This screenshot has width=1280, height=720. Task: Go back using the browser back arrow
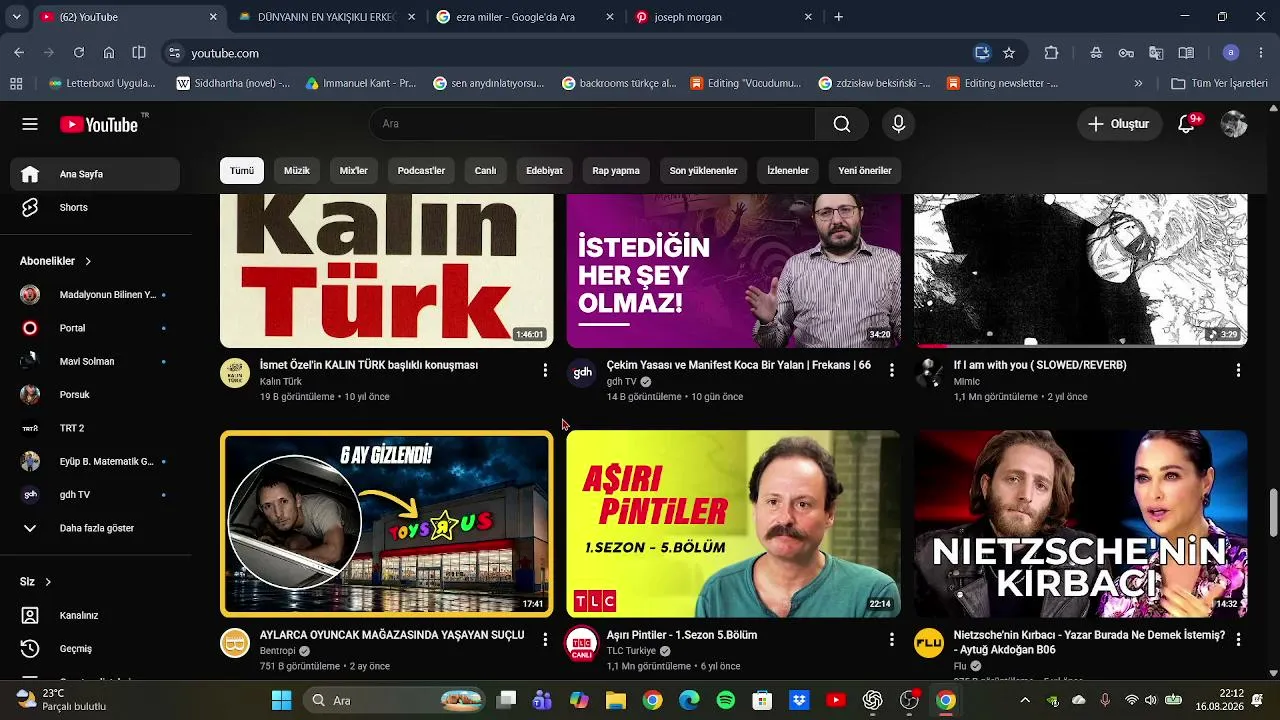pyautogui.click(x=19, y=53)
